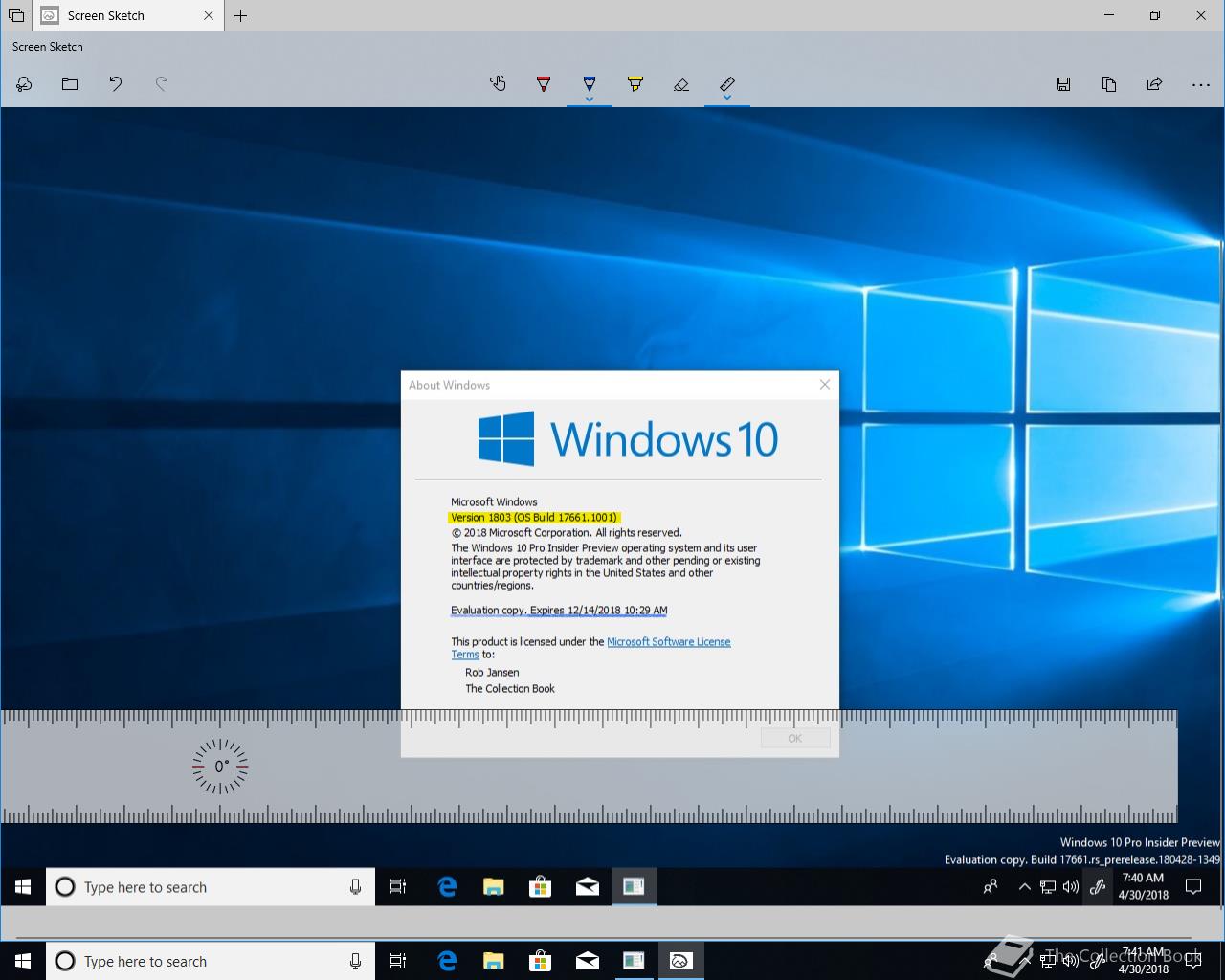This screenshot has width=1225, height=980.
Task: Click the Start button on bottom taskbar
Action: click(23, 960)
